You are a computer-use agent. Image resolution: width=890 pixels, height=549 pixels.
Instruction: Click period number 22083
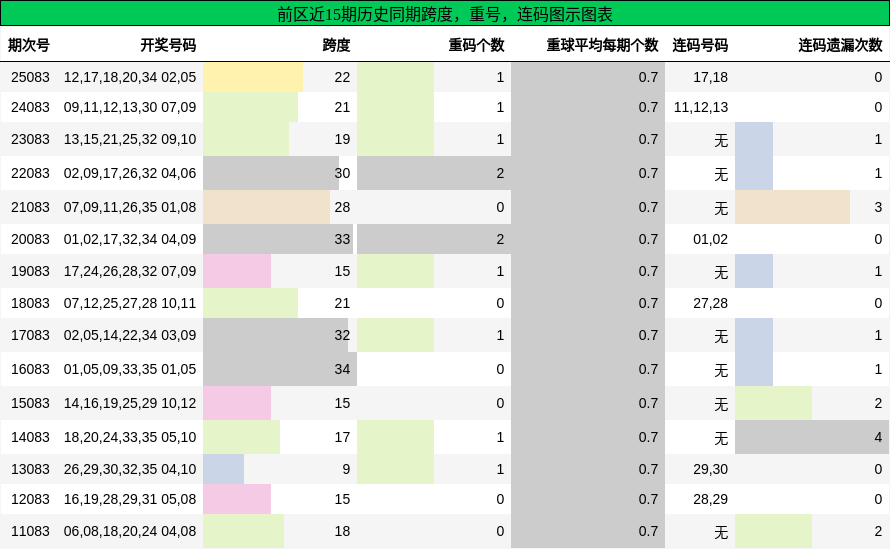point(30,173)
